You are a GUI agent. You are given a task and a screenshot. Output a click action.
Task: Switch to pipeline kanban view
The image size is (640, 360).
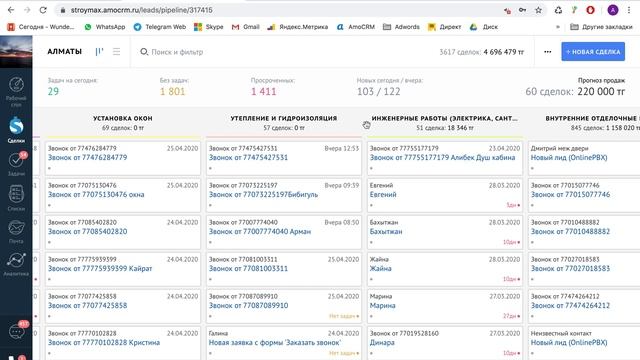100,52
